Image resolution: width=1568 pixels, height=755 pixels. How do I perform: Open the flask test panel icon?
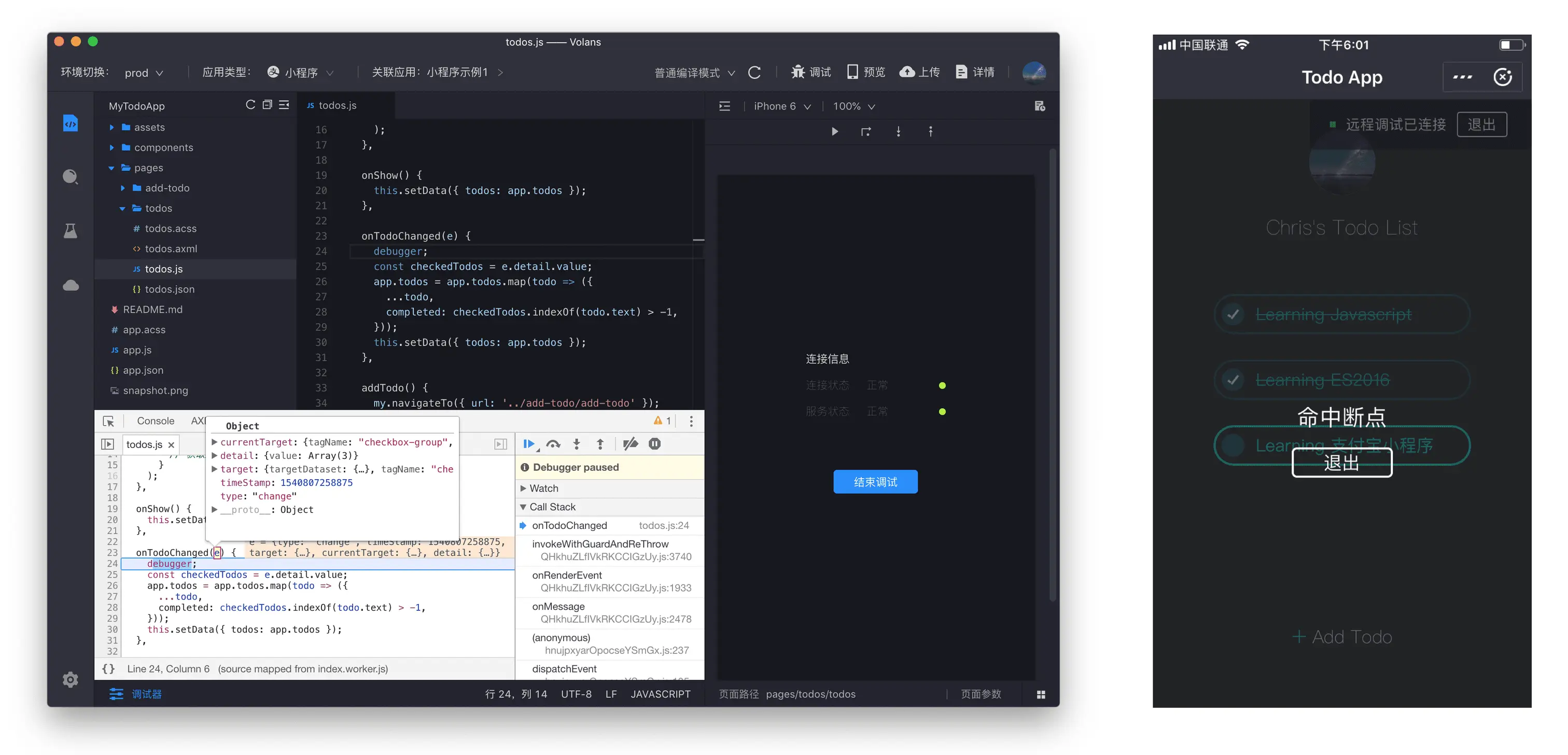[x=71, y=231]
